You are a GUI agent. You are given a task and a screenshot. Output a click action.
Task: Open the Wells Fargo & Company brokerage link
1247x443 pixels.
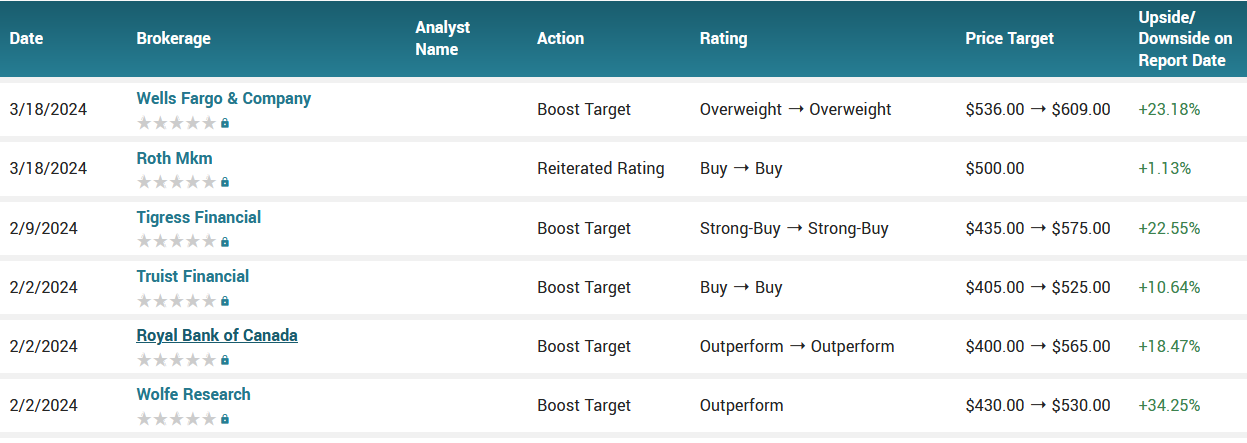click(223, 99)
